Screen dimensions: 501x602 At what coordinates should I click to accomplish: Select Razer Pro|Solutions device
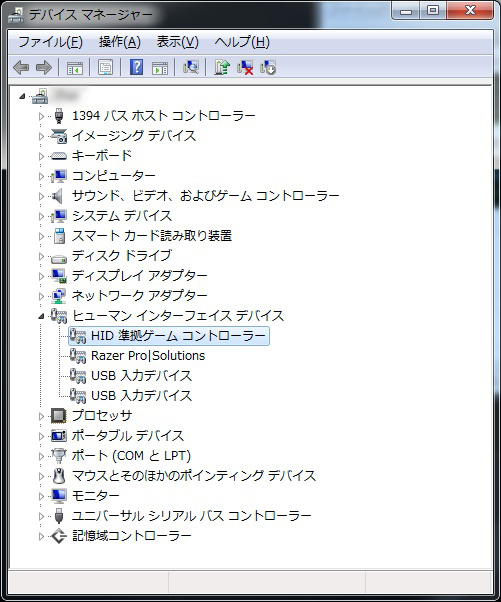[148, 356]
